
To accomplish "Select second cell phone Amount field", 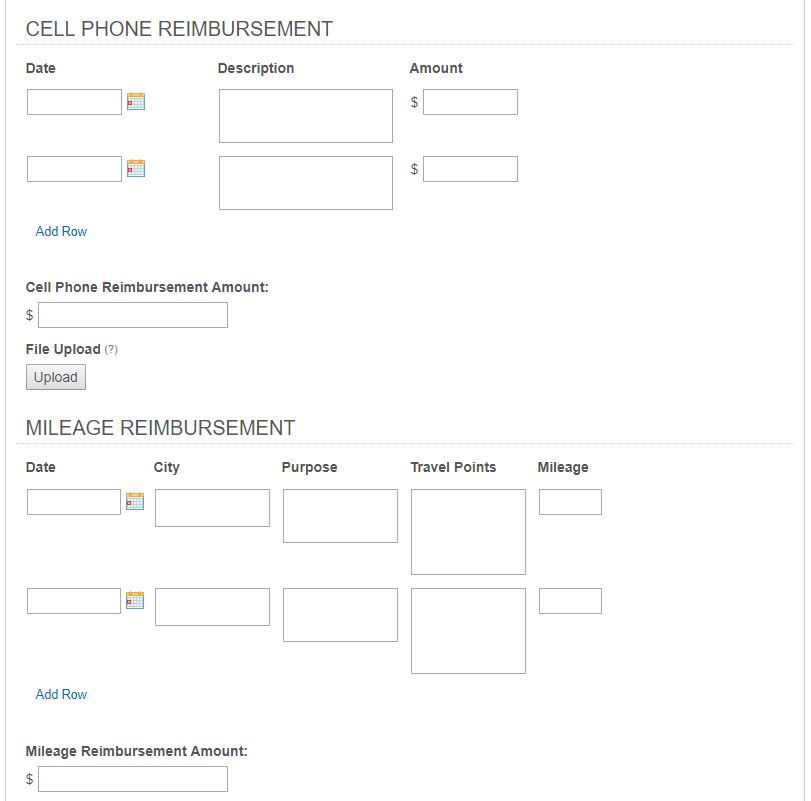I will 470,169.
